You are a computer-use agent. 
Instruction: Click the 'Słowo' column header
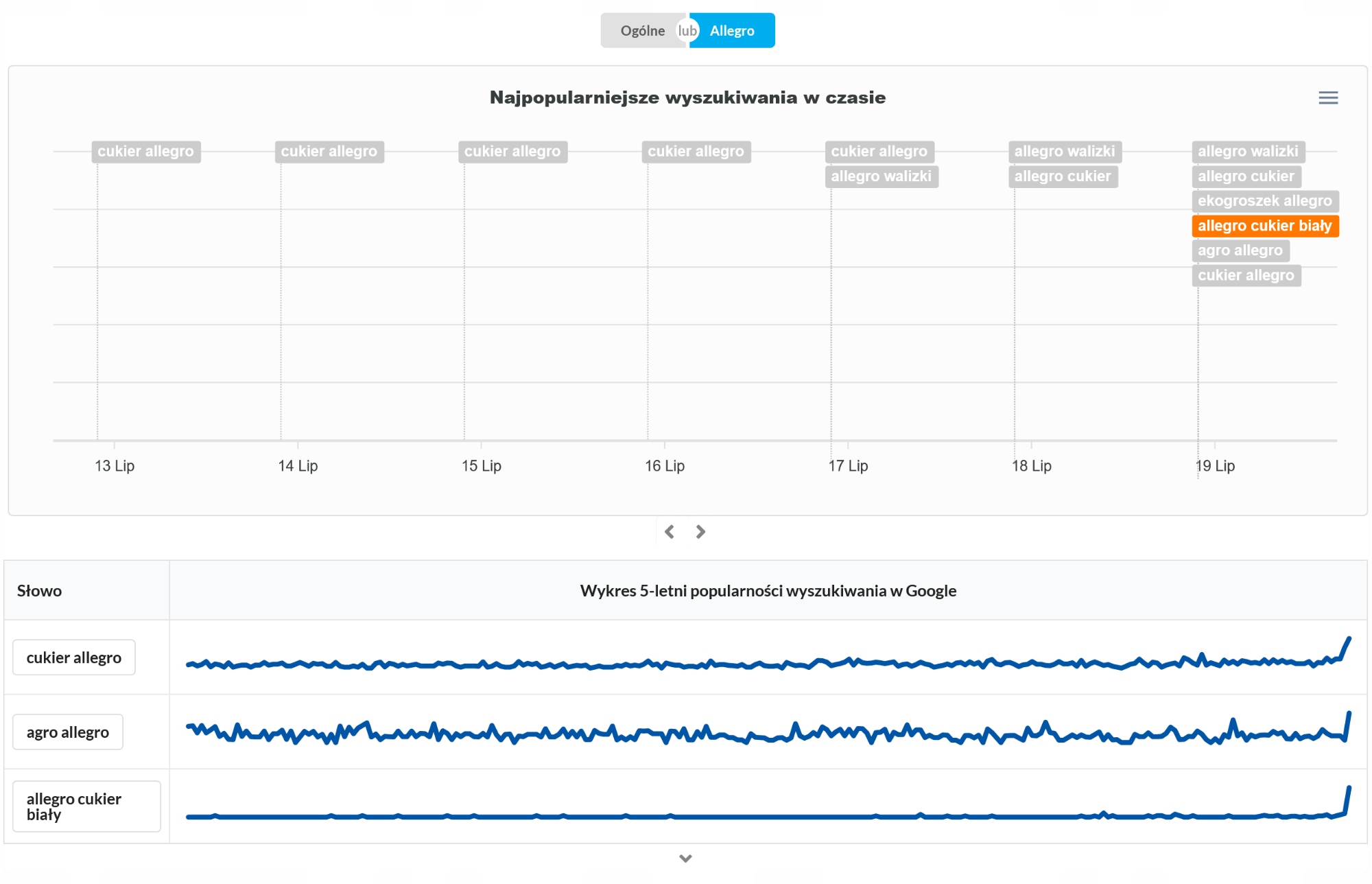point(40,591)
